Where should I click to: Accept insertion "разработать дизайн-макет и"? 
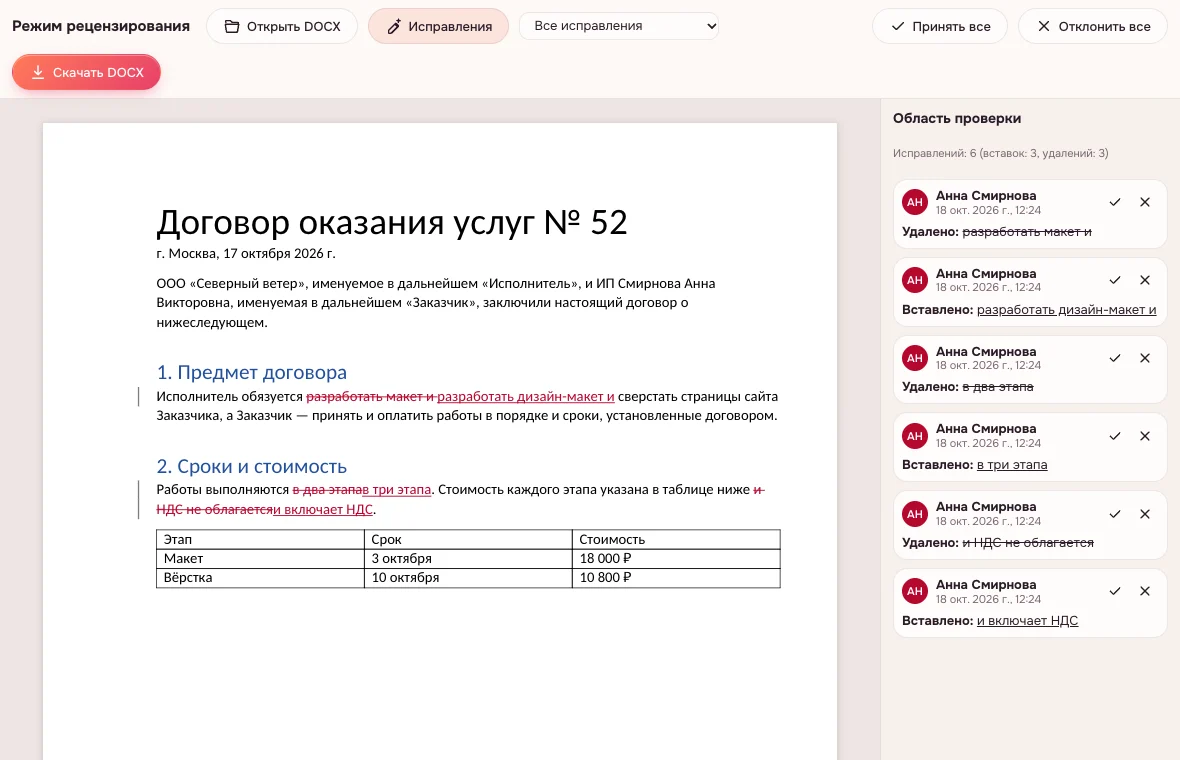[1115, 280]
